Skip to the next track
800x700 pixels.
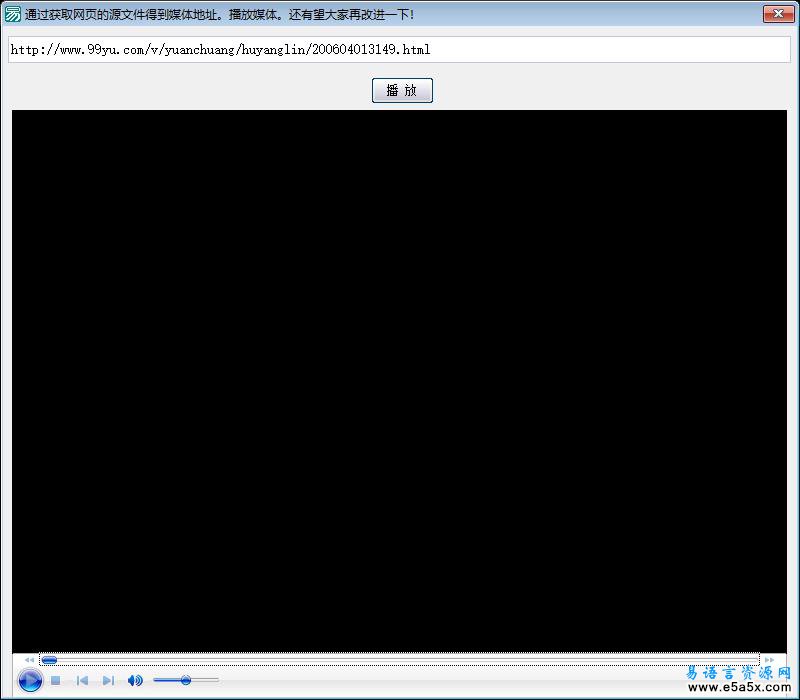(108, 680)
